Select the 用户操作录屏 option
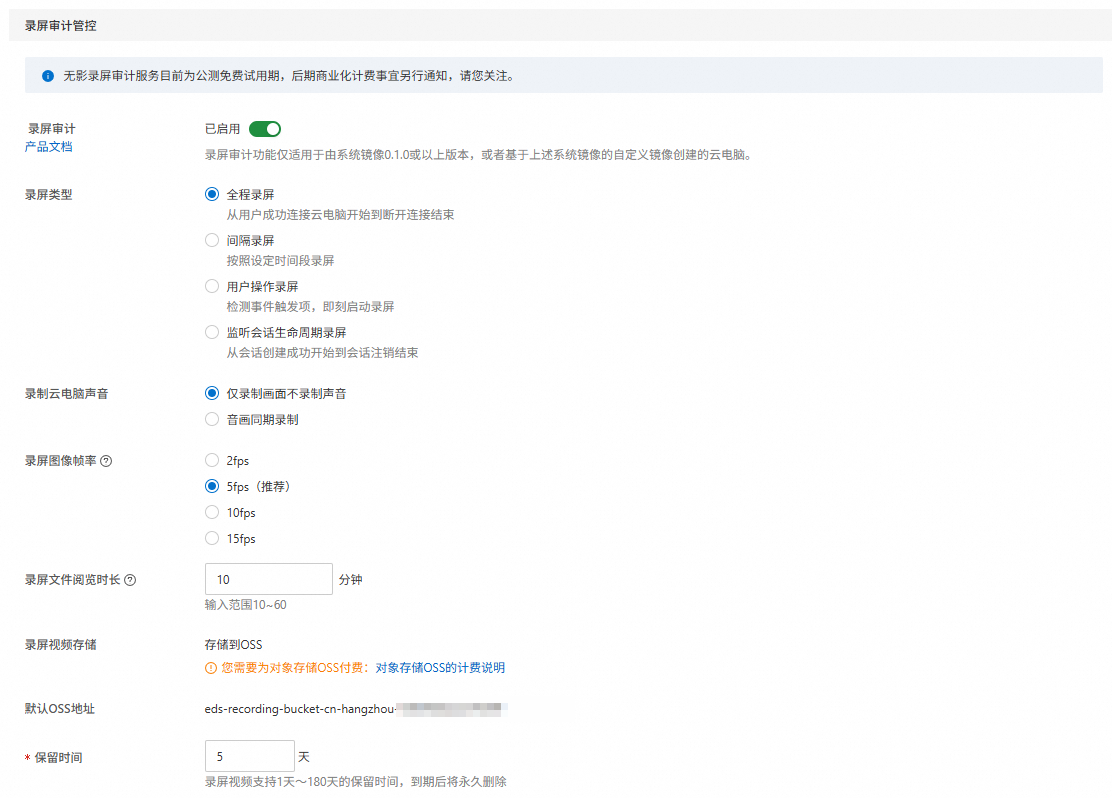Screen dimensions: 1112x798 click(211, 285)
